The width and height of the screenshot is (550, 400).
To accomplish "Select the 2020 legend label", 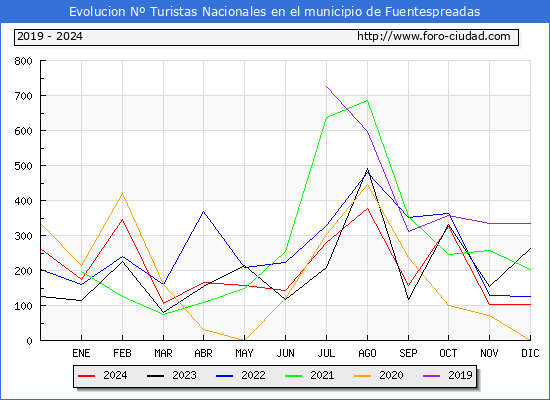I will 391,375.
